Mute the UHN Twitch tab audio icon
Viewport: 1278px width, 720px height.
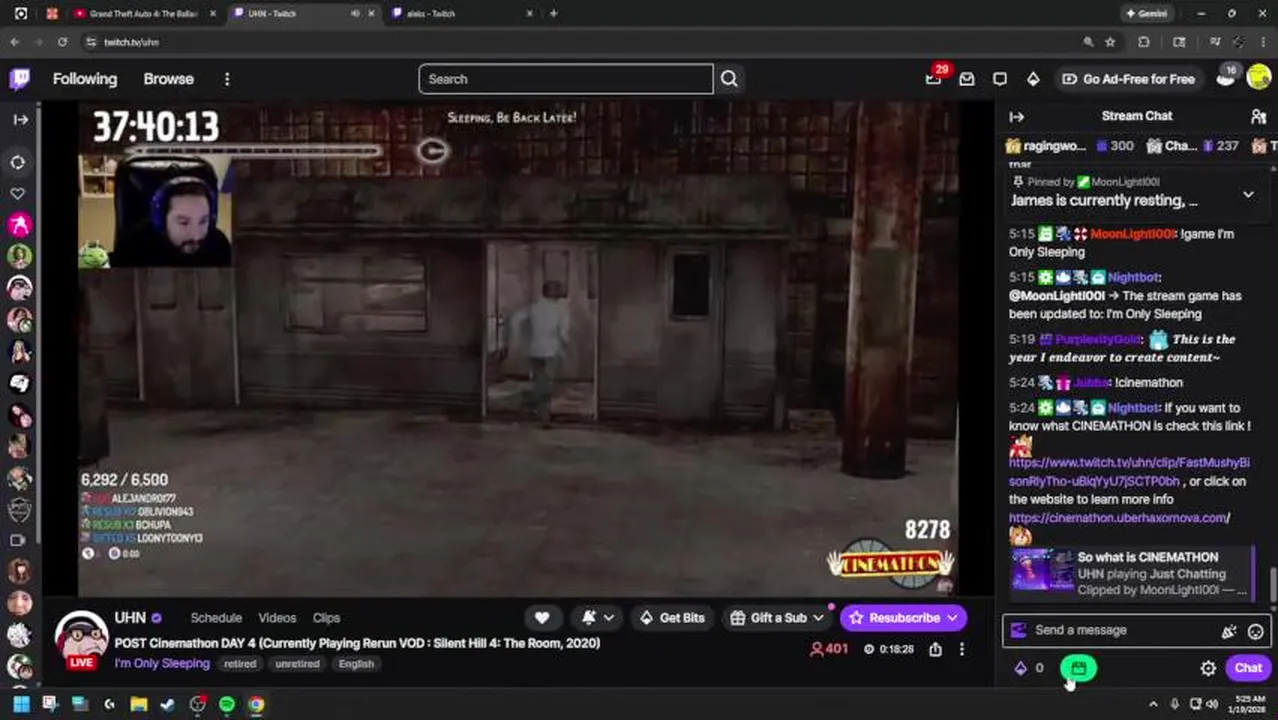(355, 14)
